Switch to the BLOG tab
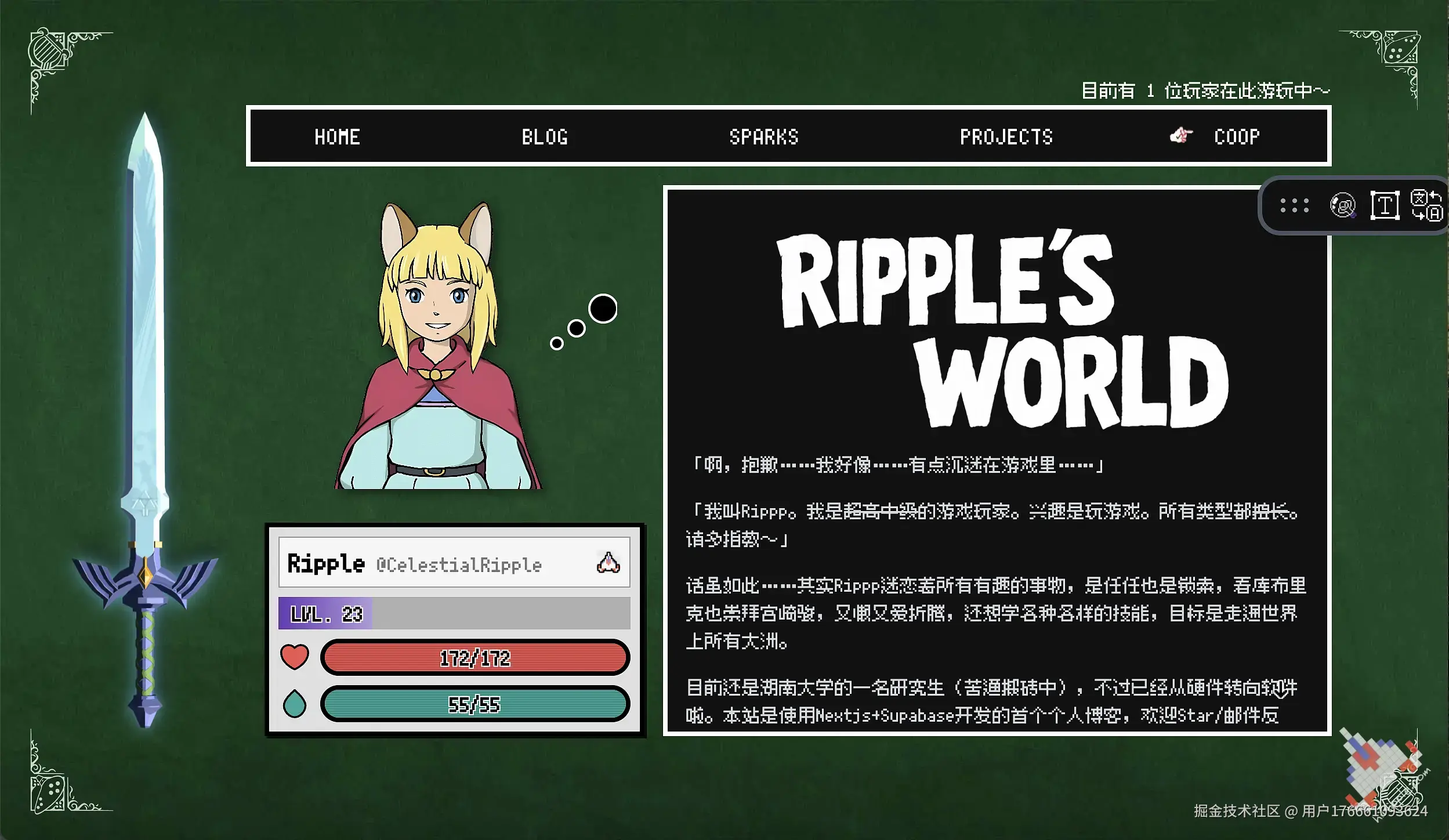The image size is (1449, 840). (x=544, y=136)
